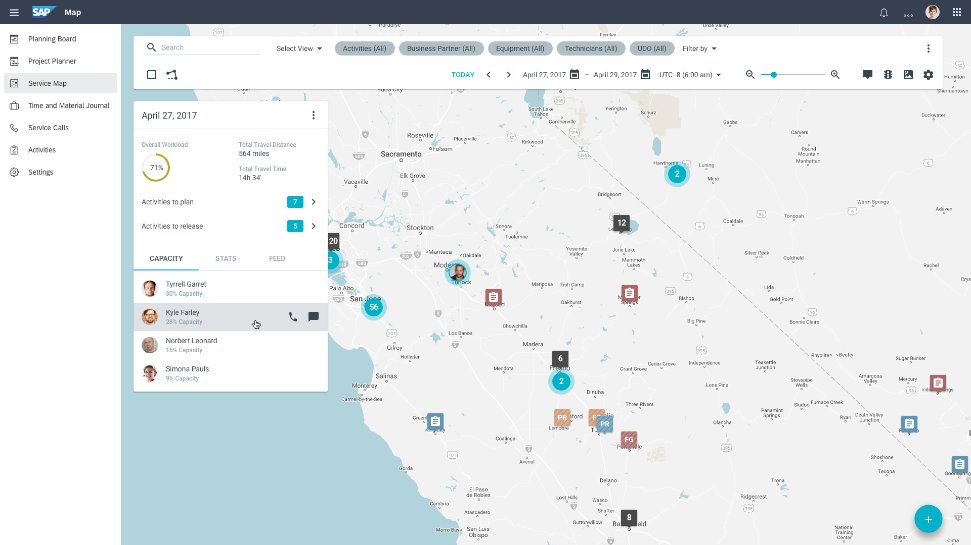Open the map settings gear icon
The width and height of the screenshot is (971, 545).
(928, 75)
